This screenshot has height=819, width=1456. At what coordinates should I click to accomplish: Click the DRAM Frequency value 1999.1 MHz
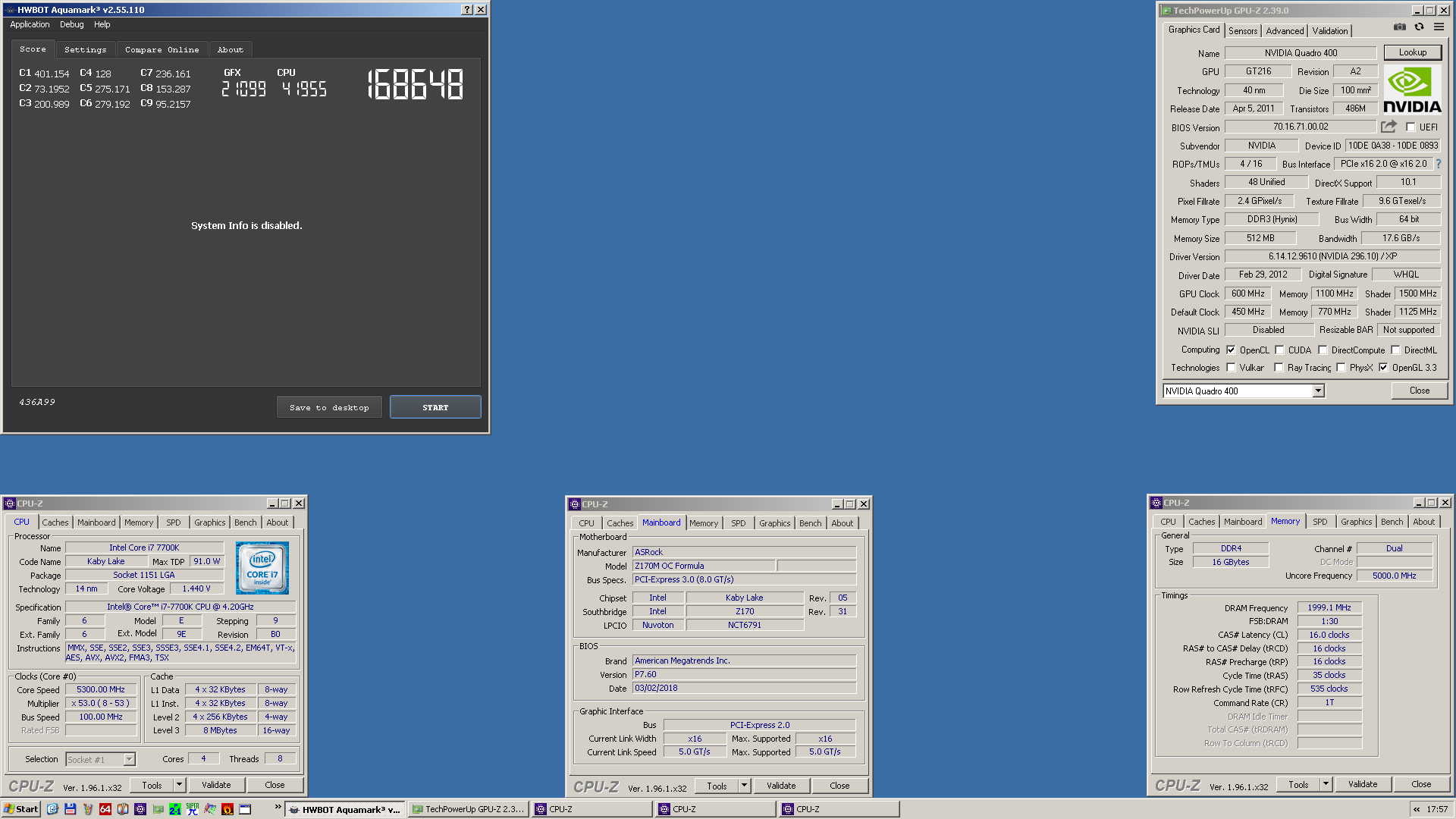point(1329,607)
